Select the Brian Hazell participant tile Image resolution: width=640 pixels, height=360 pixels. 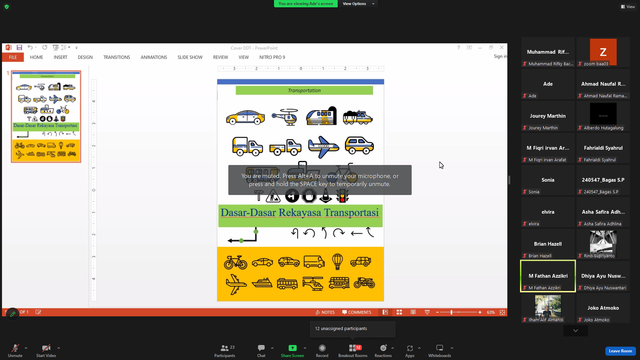click(x=548, y=244)
